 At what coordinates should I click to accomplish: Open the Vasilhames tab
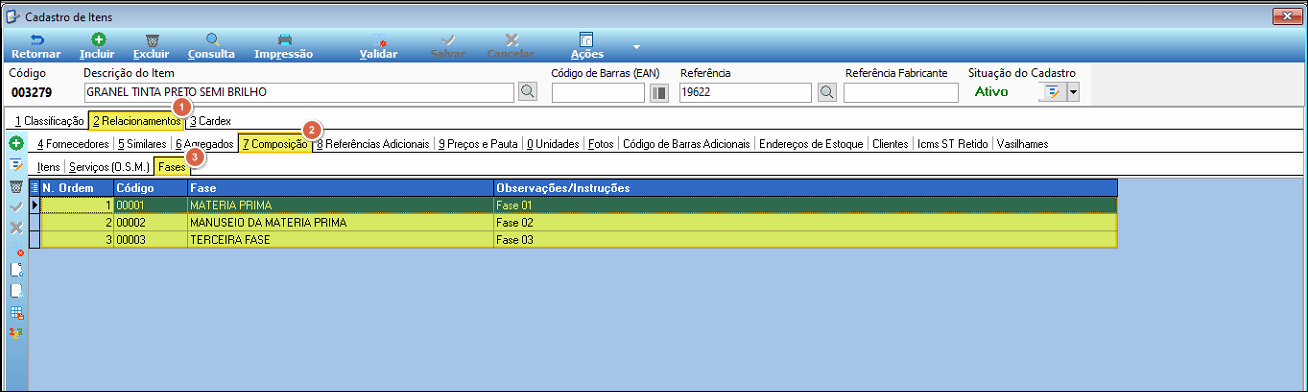(1023, 144)
